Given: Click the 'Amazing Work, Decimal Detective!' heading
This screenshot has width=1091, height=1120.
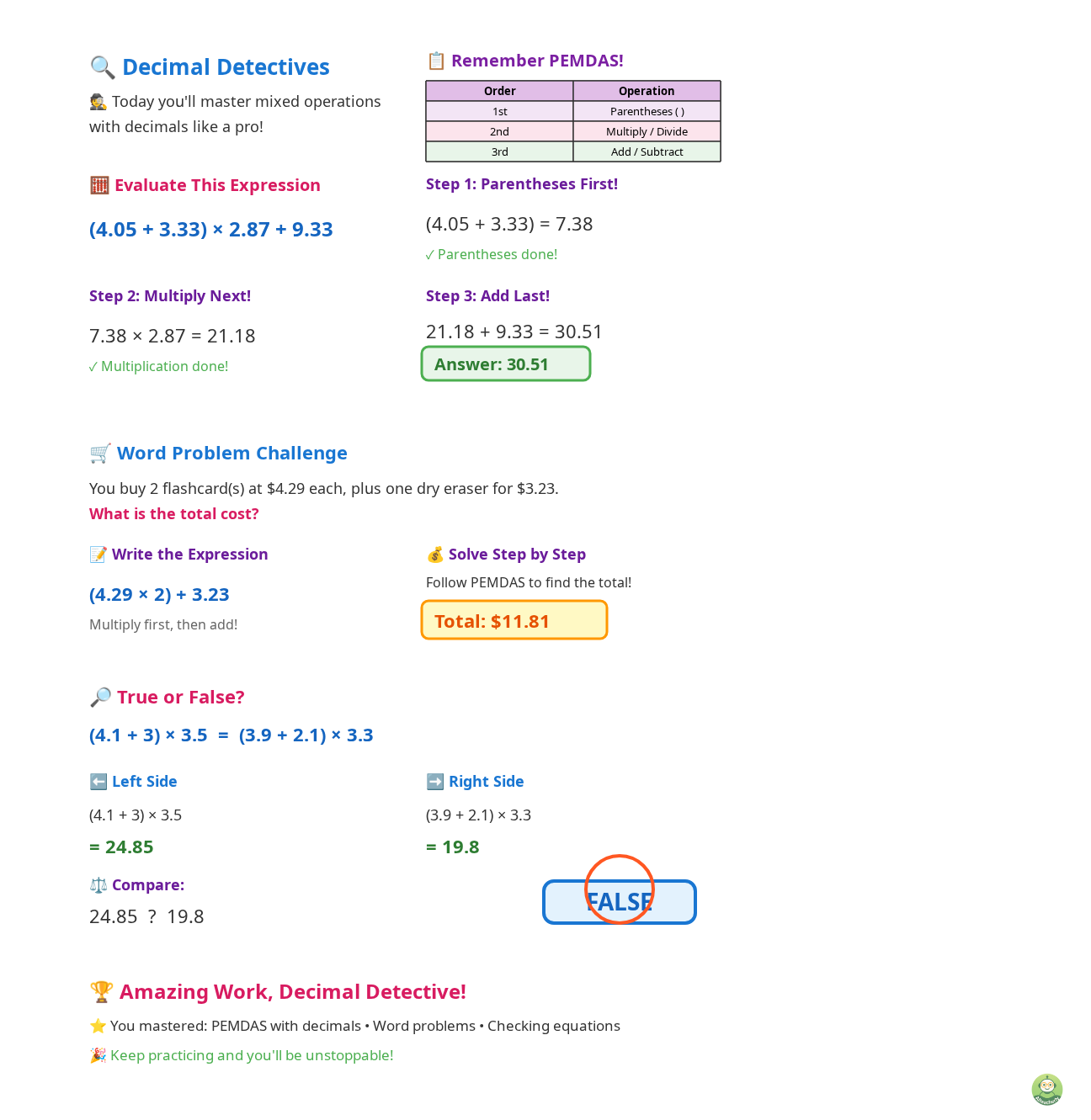Looking at the screenshot, I should click(x=293, y=992).
